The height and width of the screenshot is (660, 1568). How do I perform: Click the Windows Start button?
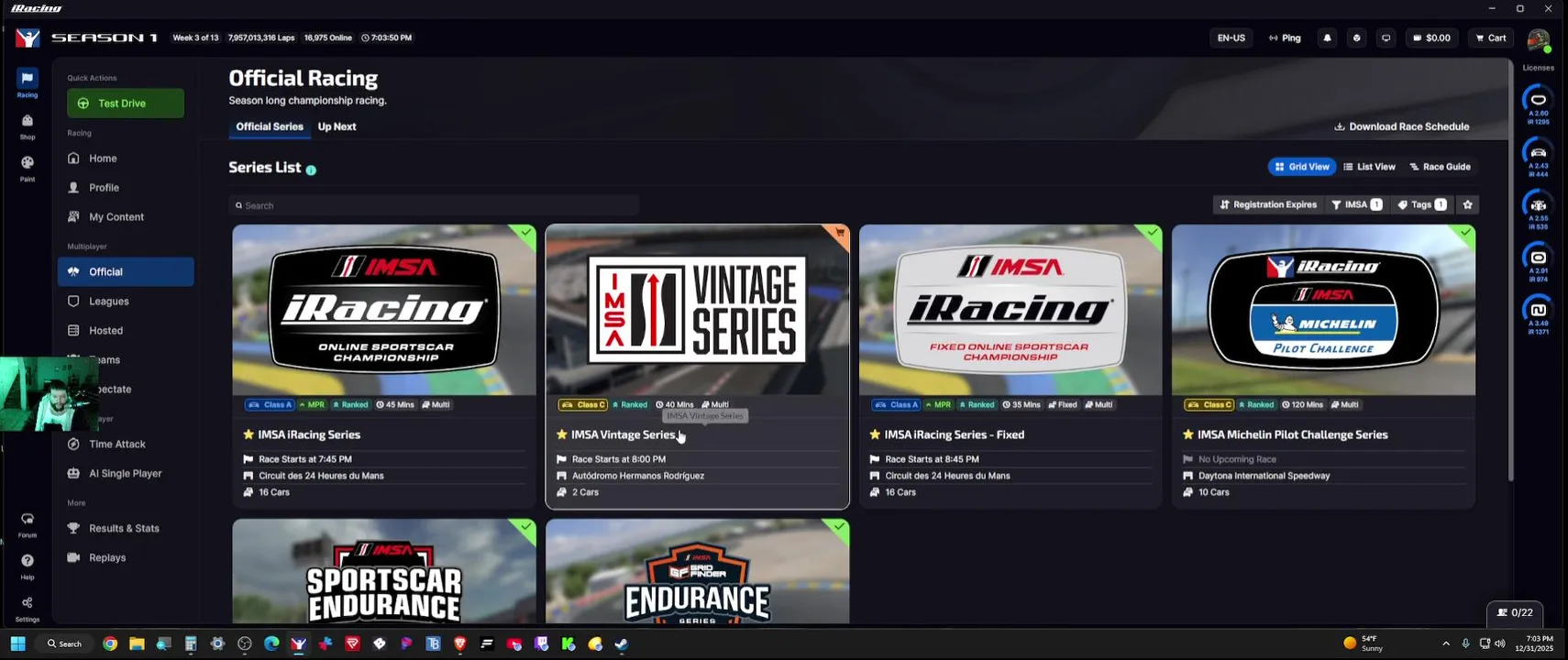tap(17, 643)
